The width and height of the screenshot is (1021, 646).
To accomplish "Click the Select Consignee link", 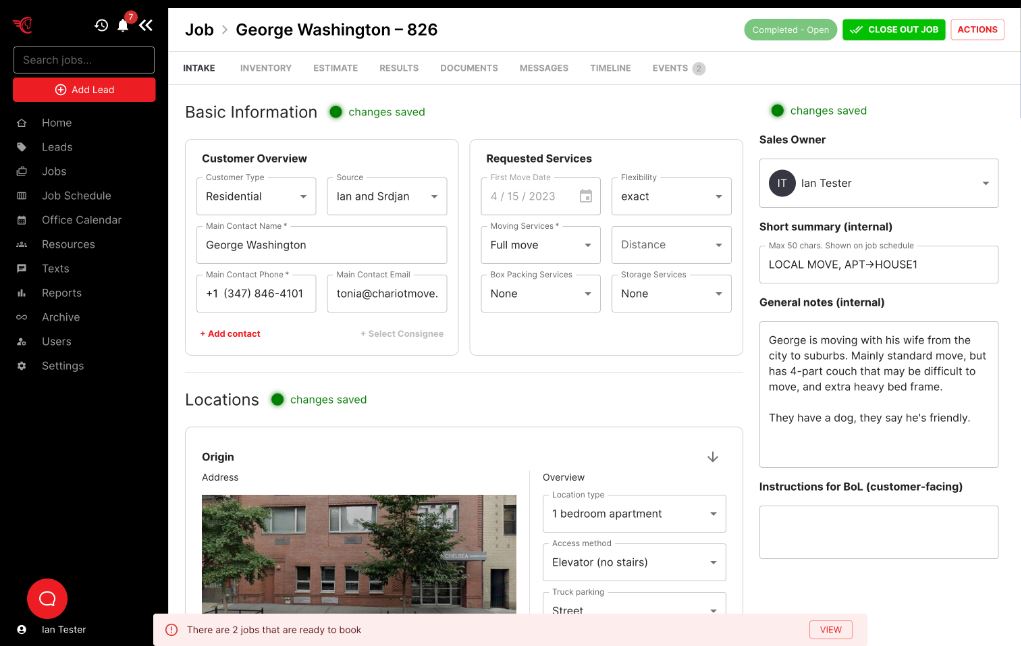I will click(x=402, y=334).
